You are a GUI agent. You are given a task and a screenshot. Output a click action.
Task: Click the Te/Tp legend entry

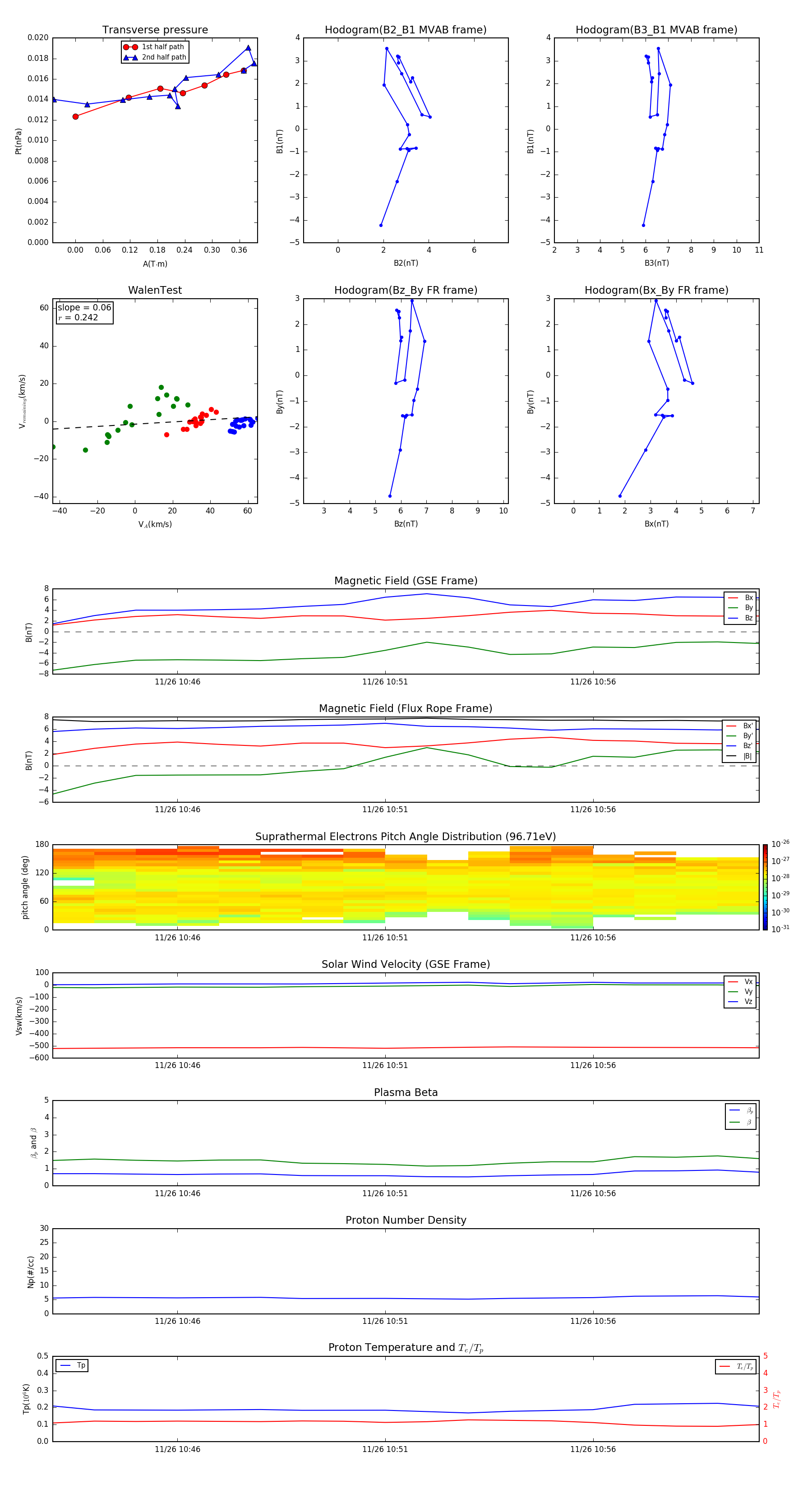[737, 1366]
